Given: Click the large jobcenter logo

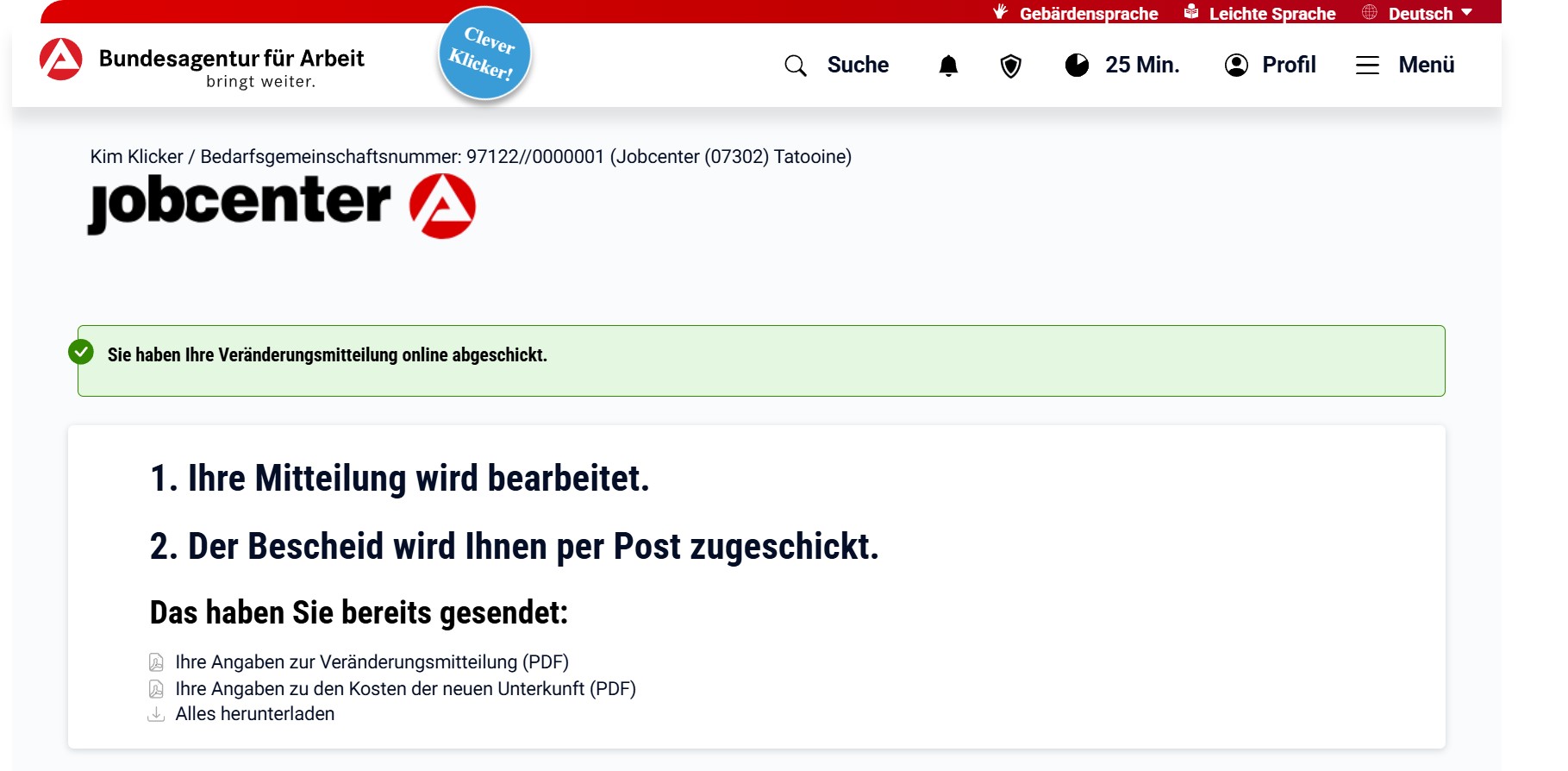Looking at the screenshot, I should [281, 204].
